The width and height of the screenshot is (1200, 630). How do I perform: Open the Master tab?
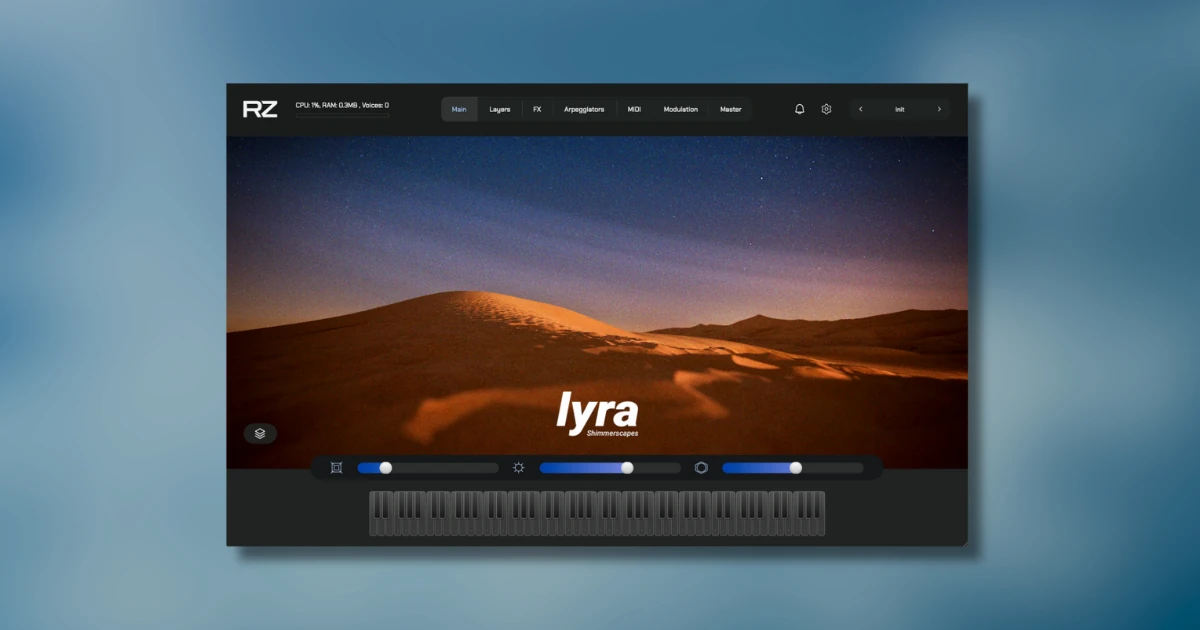tap(731, 109)
